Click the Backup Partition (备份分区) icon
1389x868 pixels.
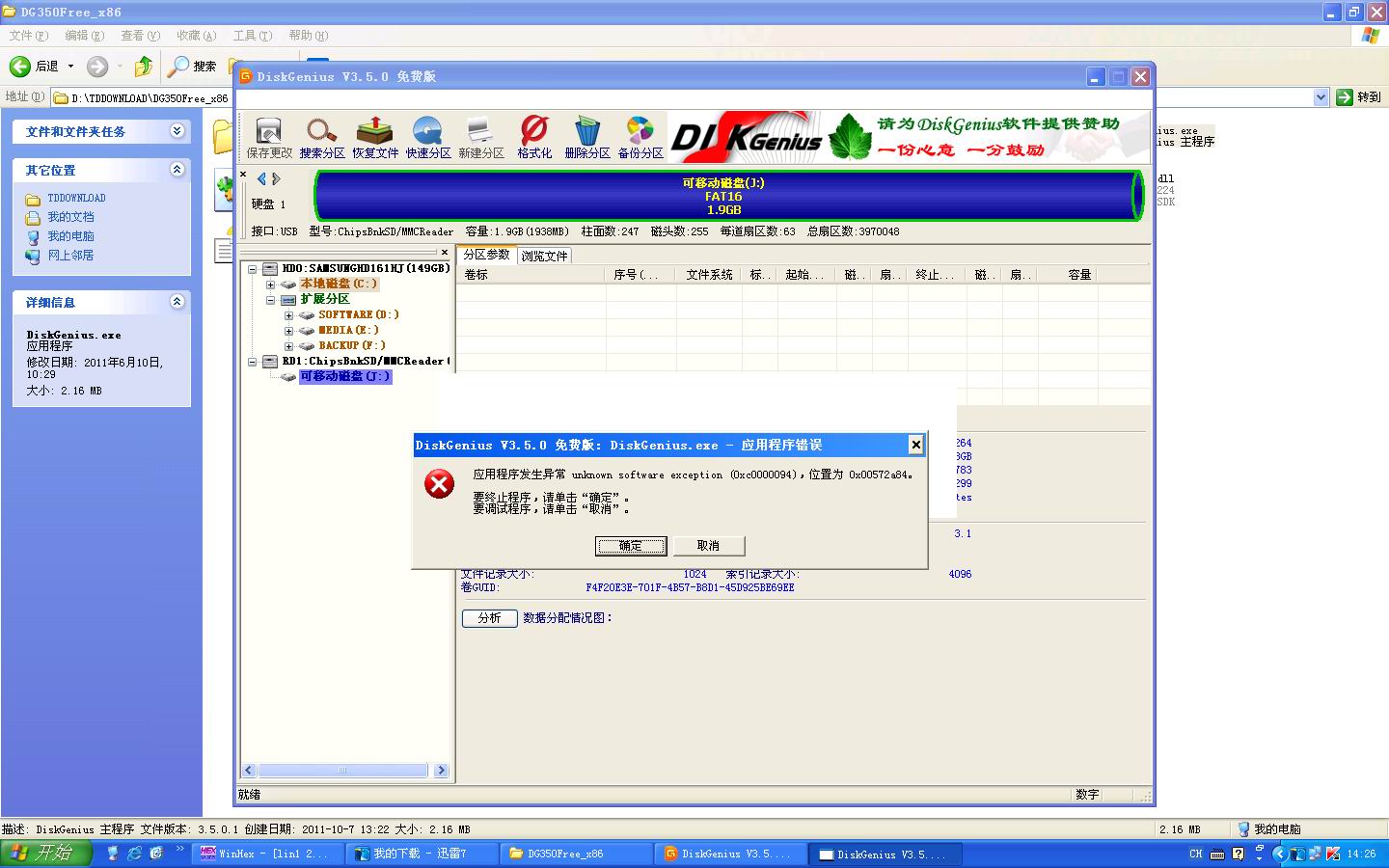[640, 137]
